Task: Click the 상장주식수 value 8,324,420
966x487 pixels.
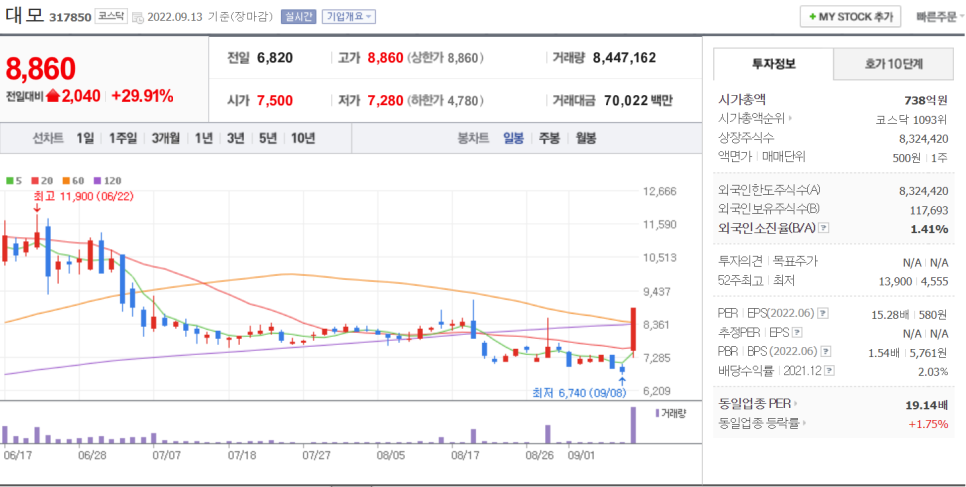Action: (923, 138)
